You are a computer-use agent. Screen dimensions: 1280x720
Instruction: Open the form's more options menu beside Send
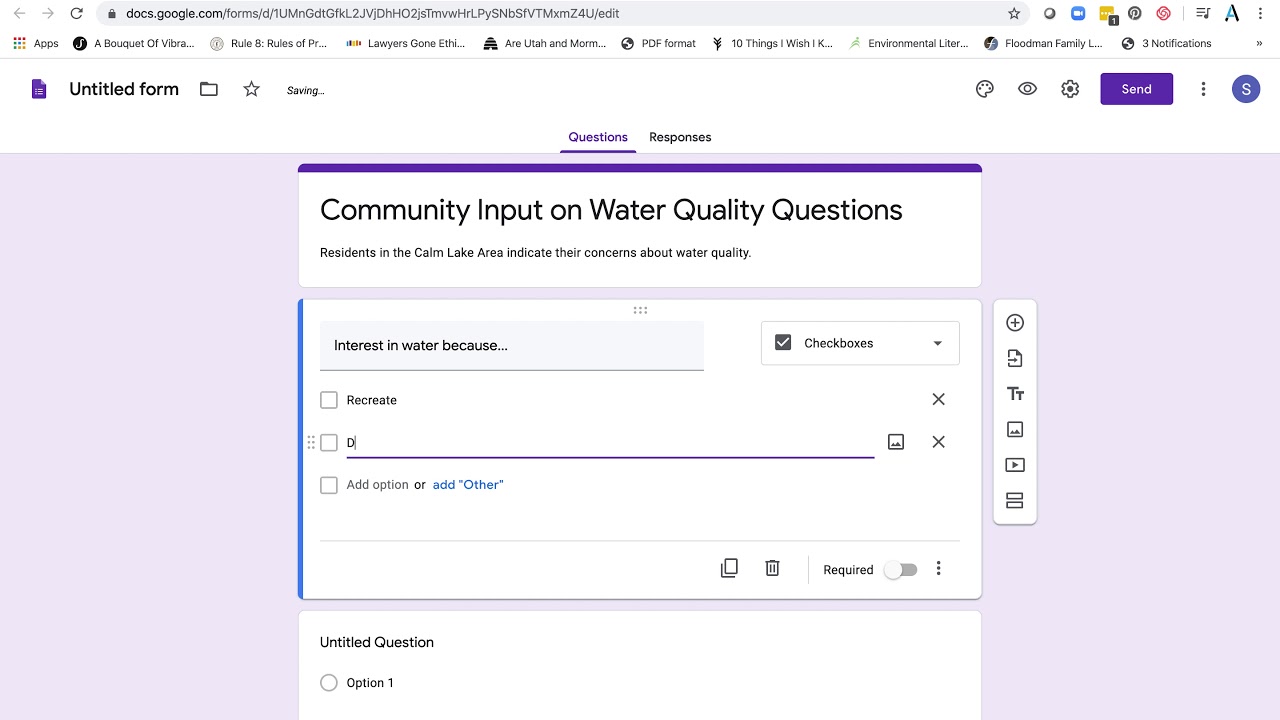tap(1203, 89)
